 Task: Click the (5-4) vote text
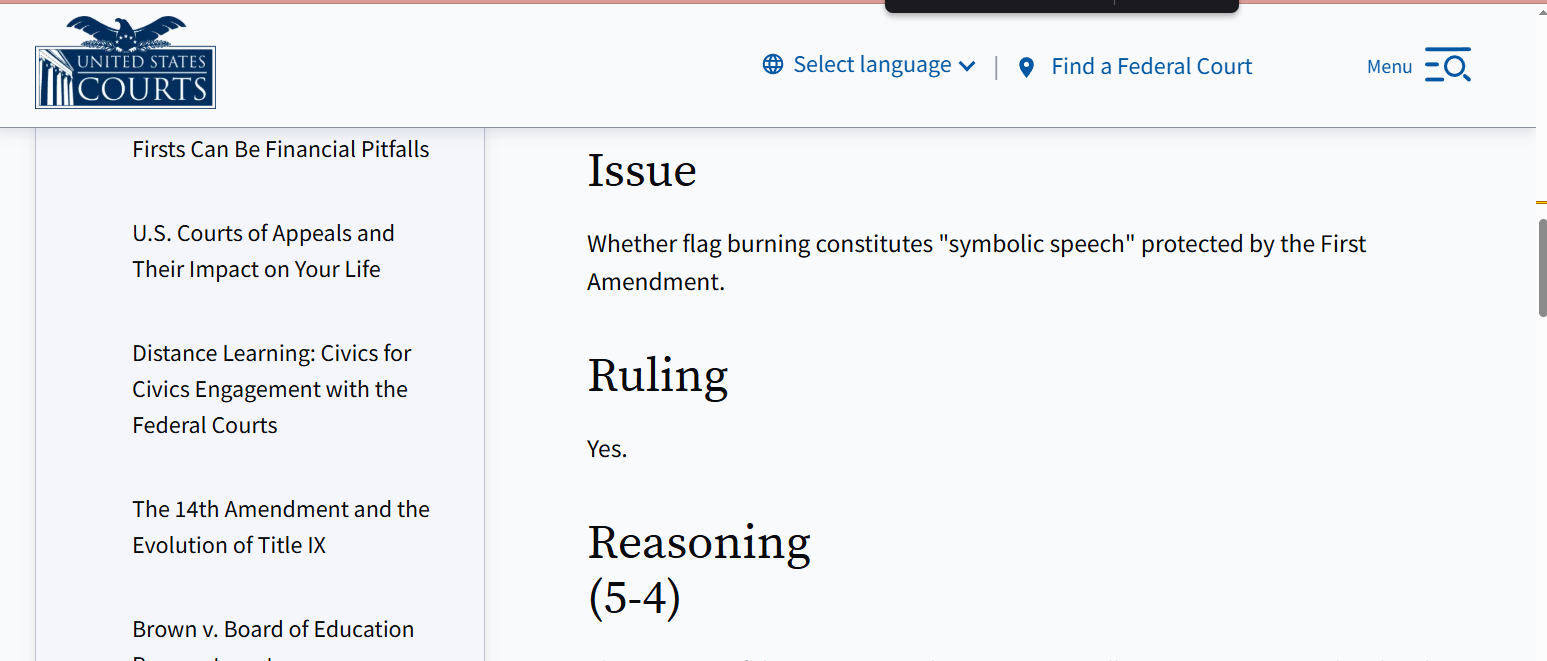634,598
